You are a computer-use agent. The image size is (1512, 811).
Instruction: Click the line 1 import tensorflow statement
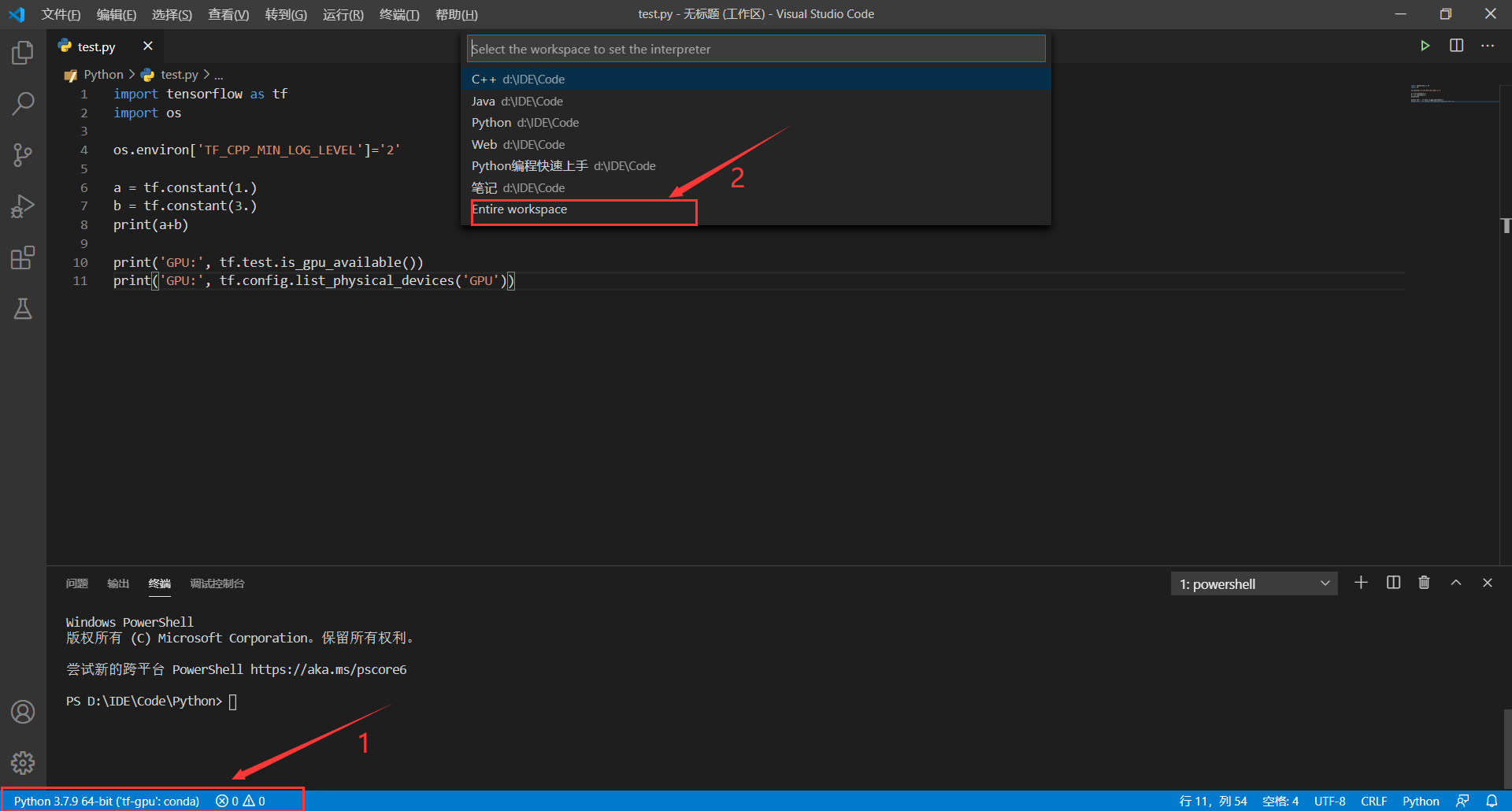[x=201, y=94]
